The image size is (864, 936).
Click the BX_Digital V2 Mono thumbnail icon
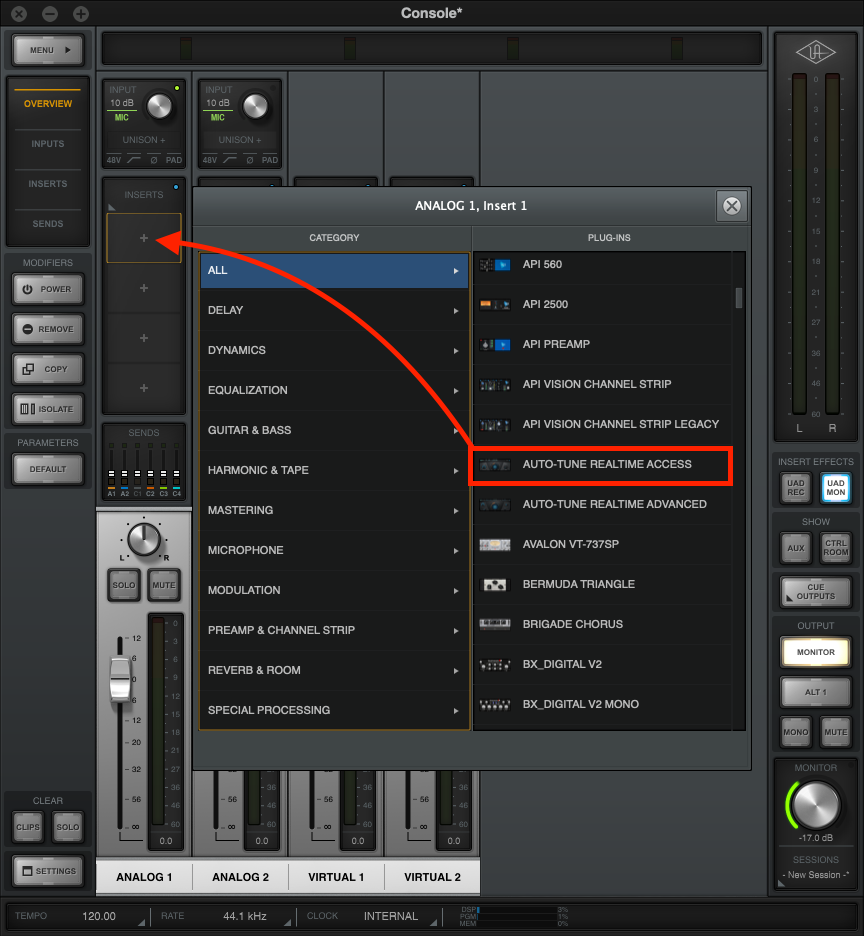tap(495, 704)
